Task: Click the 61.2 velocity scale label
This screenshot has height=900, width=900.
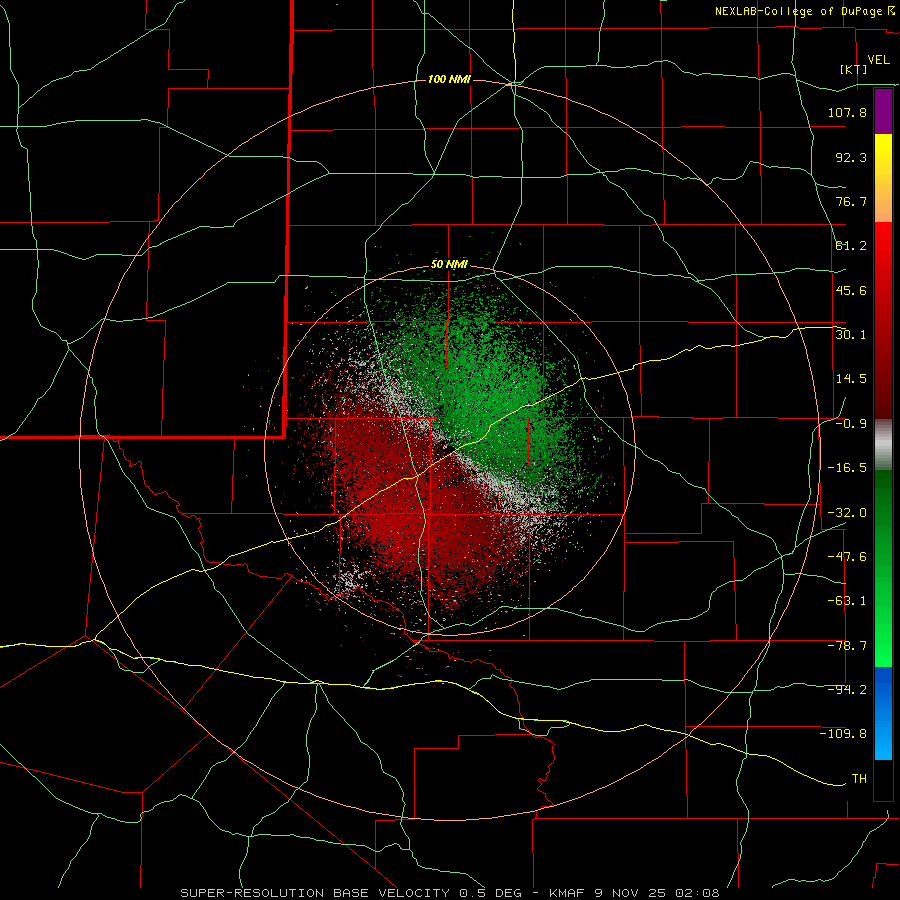Action: 851,246
